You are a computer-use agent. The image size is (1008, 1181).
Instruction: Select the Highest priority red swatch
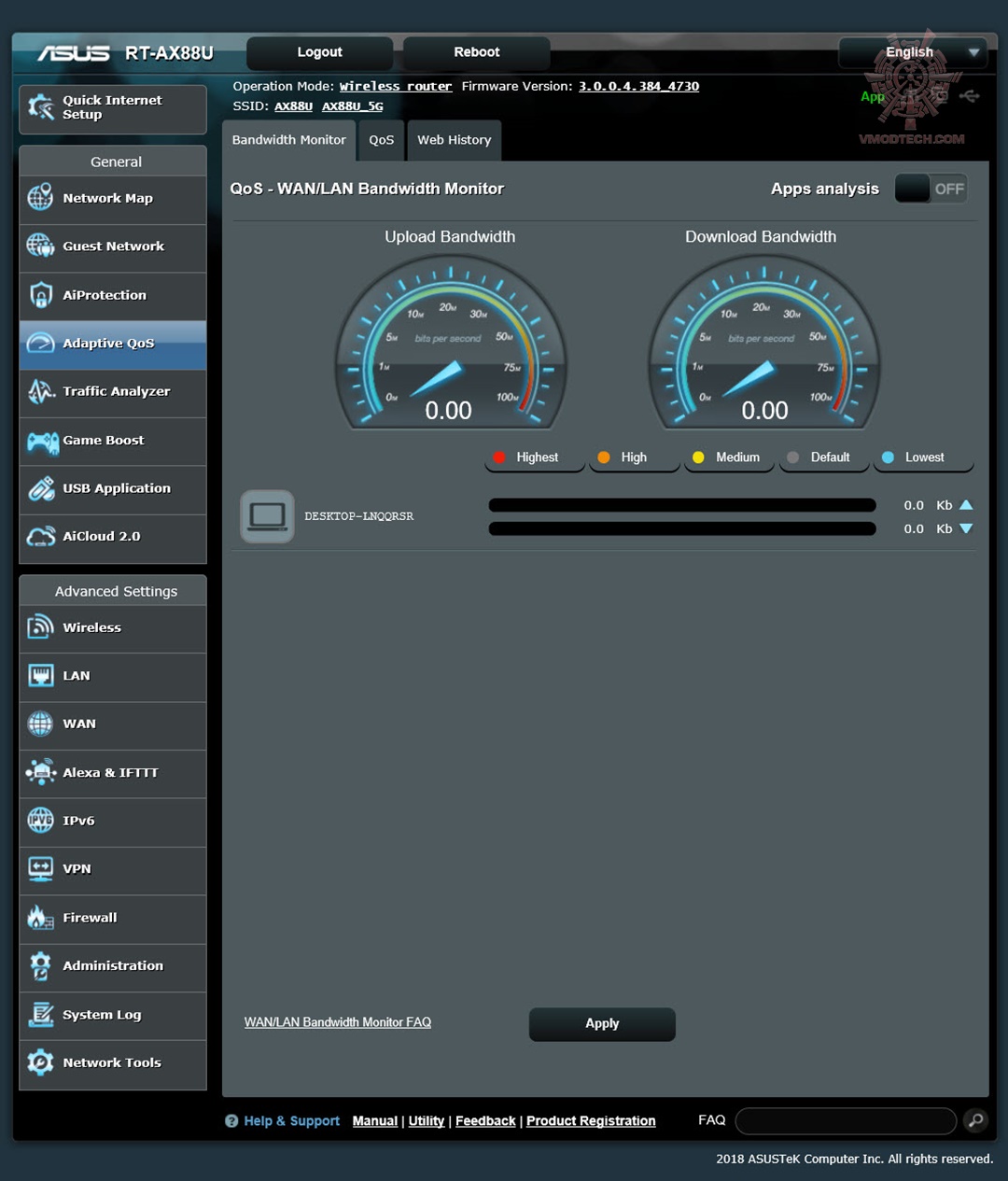pos(499,457)
